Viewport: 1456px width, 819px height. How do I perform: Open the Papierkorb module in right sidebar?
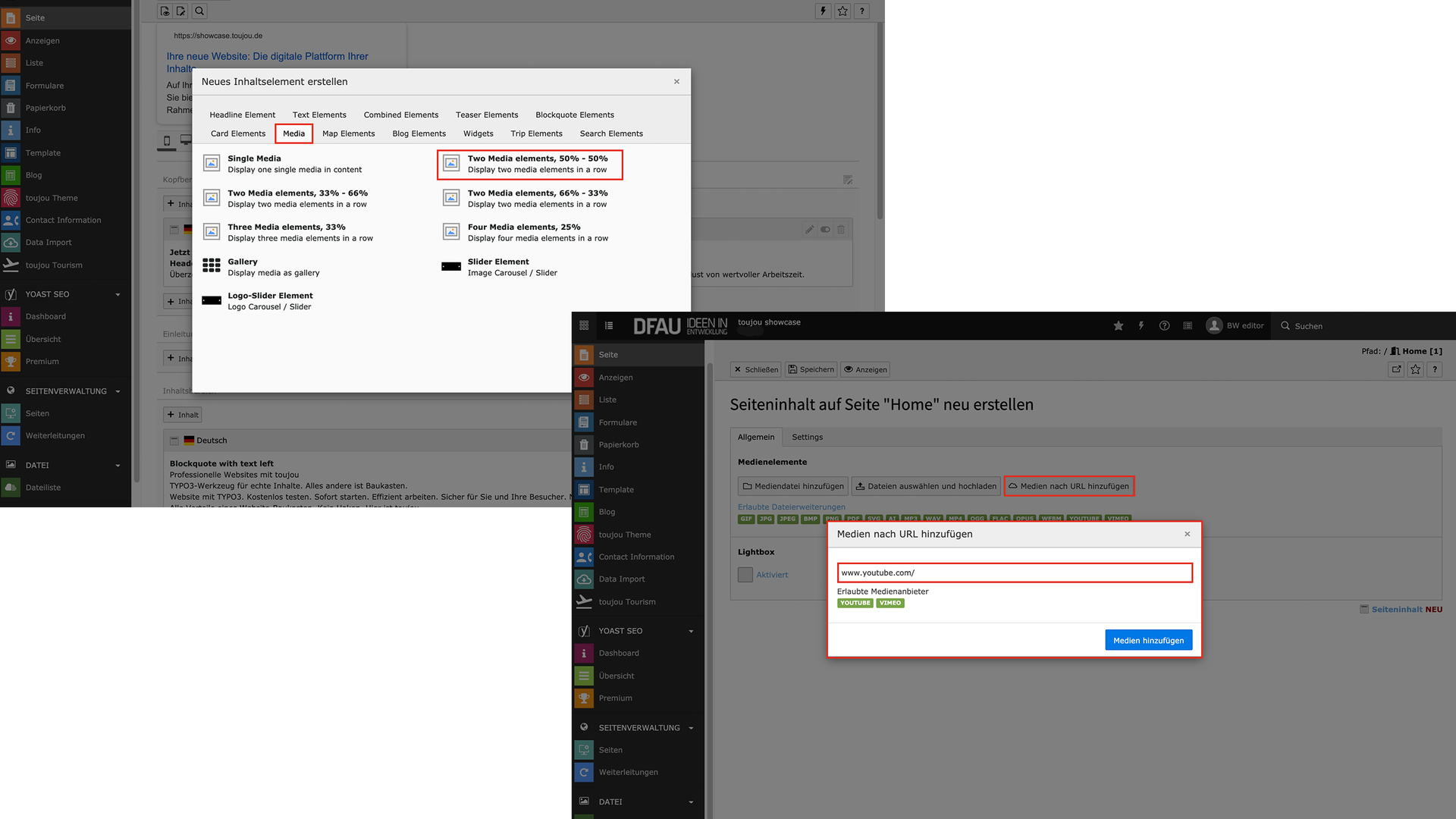(618, 444)
